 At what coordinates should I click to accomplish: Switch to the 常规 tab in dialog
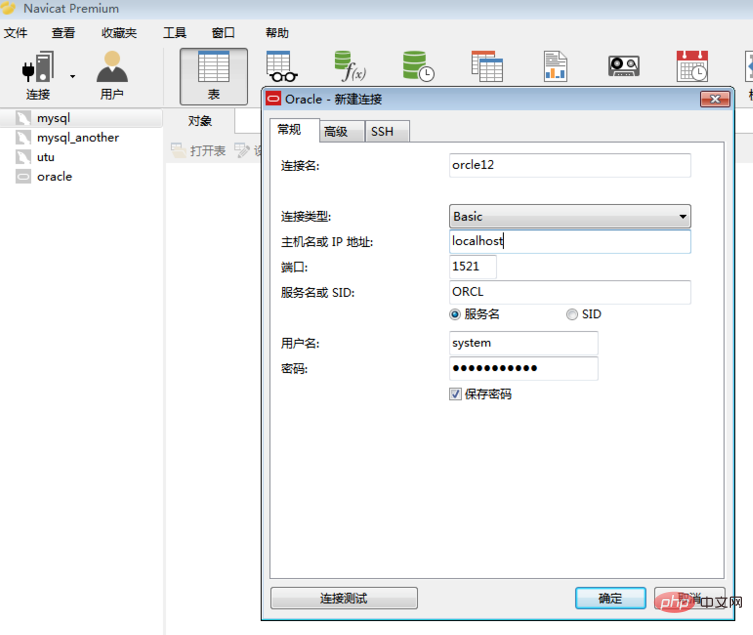pos(294,130)
